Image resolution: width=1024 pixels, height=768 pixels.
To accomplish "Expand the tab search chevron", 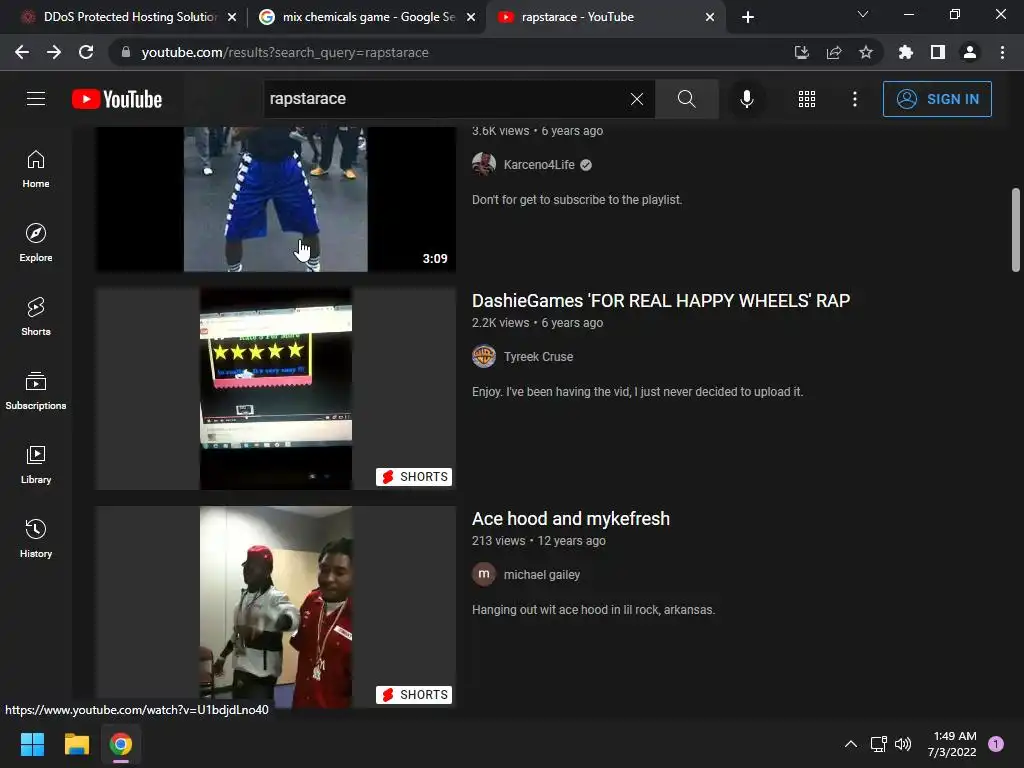I will (863, 14).
